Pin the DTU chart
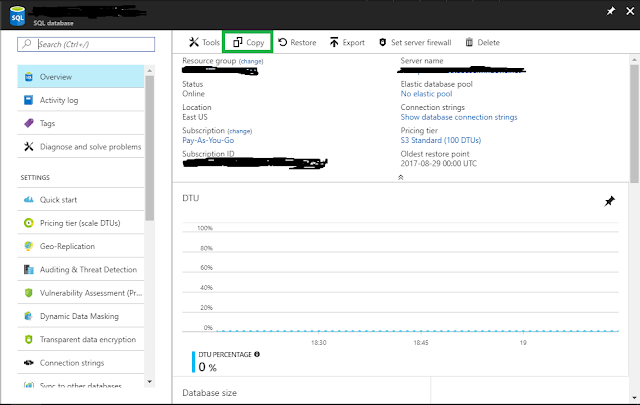This screenshot has height=405, width=640. click(609, 201)
